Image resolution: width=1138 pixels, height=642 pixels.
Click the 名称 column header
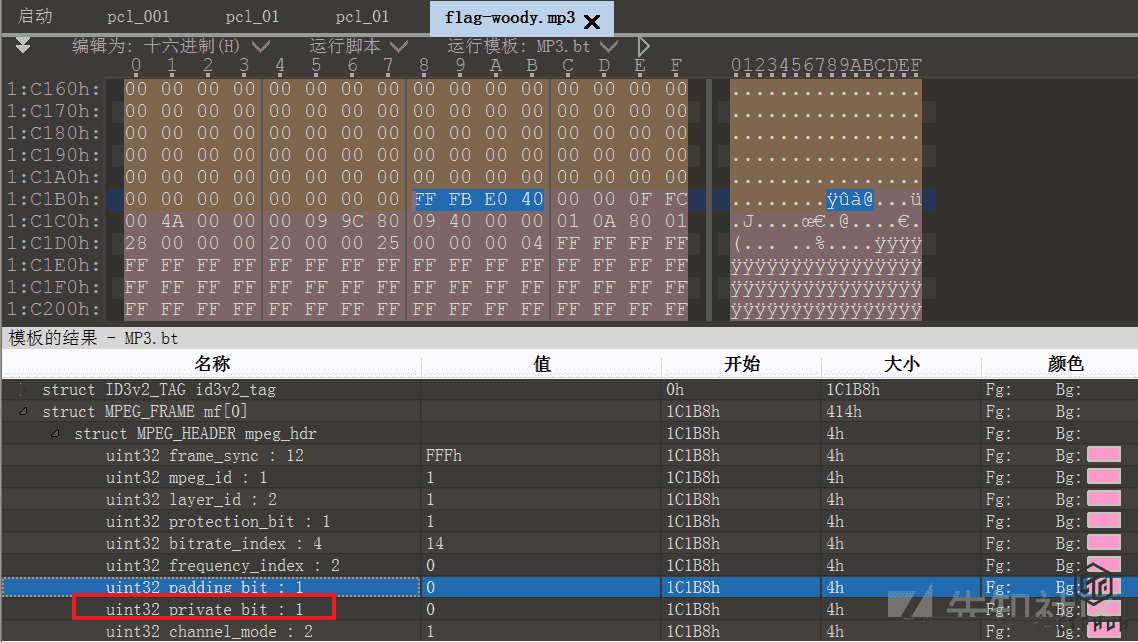[211, 364]
